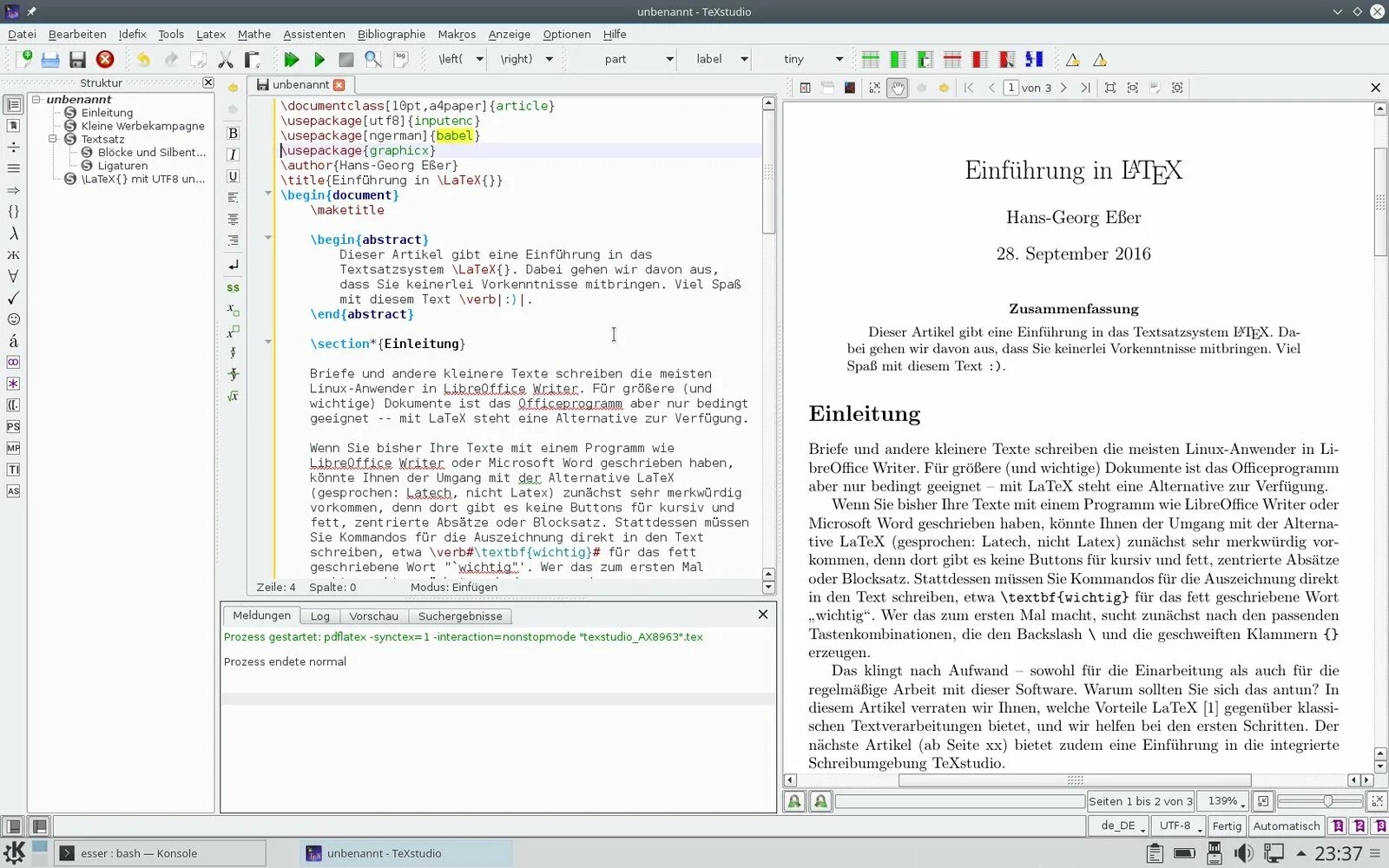Open the TikZ commands panel
This screenshot has height=868, width=1389.
13,470
